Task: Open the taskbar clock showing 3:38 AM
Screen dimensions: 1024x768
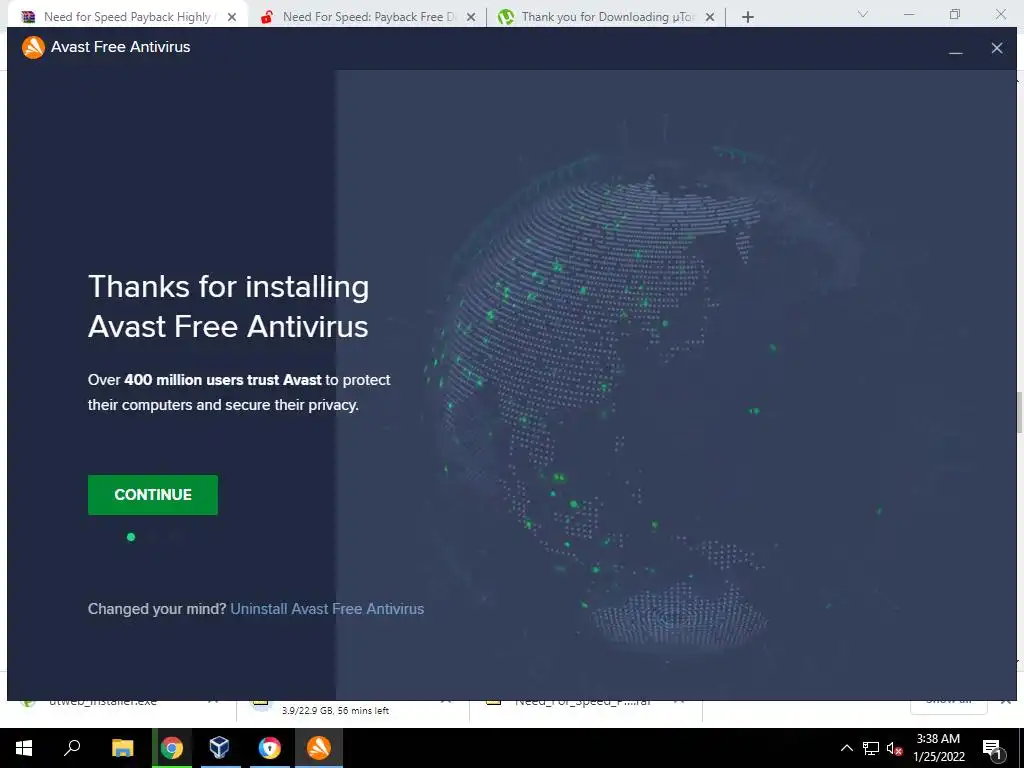Action: 938,748
